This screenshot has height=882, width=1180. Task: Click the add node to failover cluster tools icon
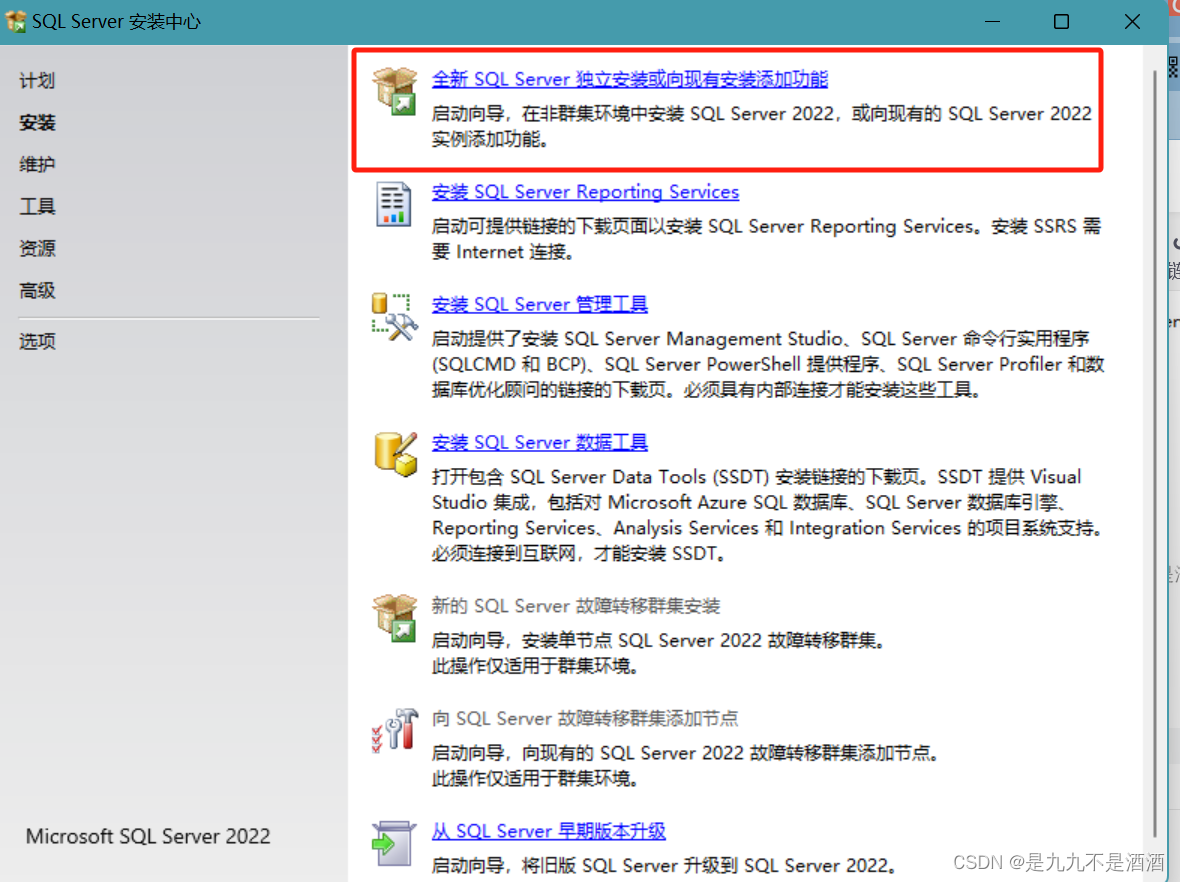[x=395, y=730]
